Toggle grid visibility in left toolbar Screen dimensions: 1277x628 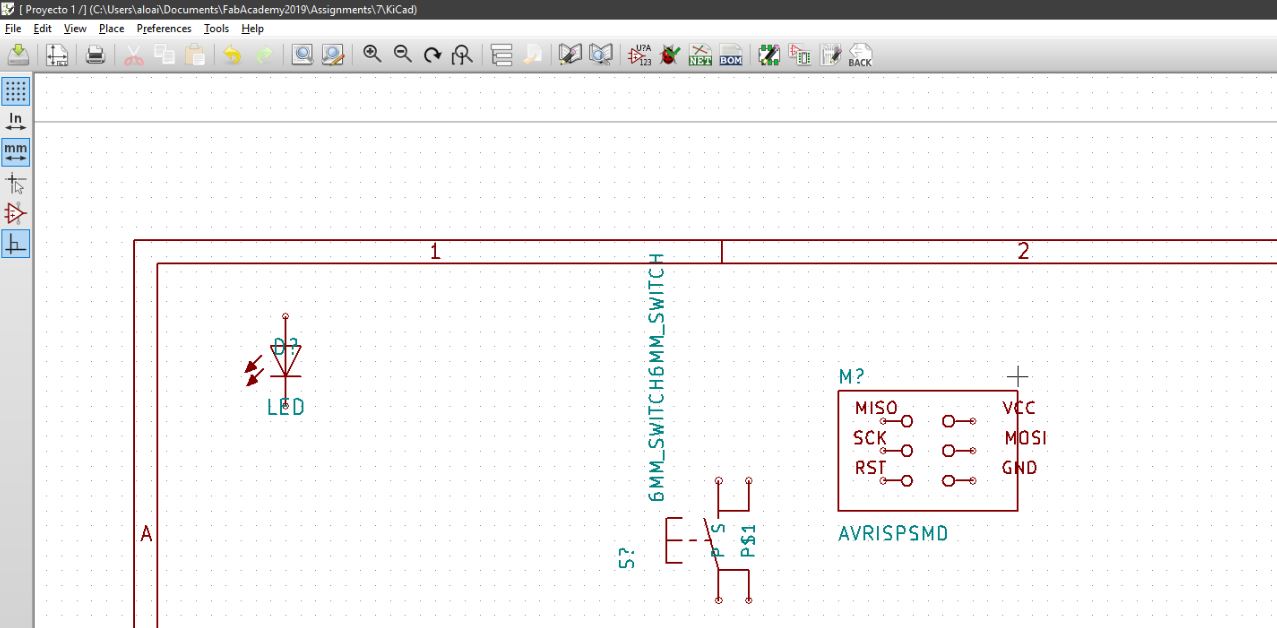[x=15, y=92]
